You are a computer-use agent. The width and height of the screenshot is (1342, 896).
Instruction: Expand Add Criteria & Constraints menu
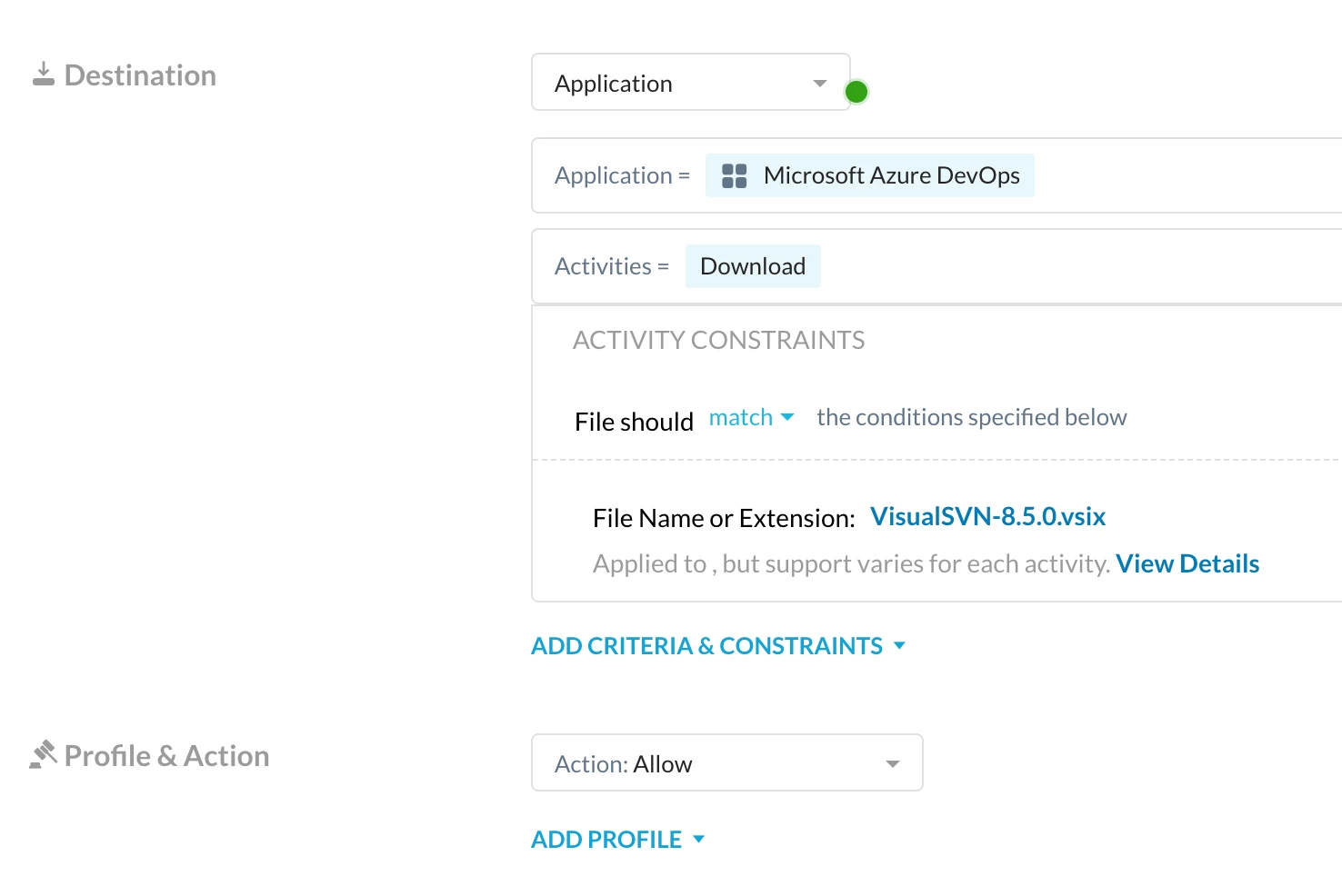(x=717, y=646)
